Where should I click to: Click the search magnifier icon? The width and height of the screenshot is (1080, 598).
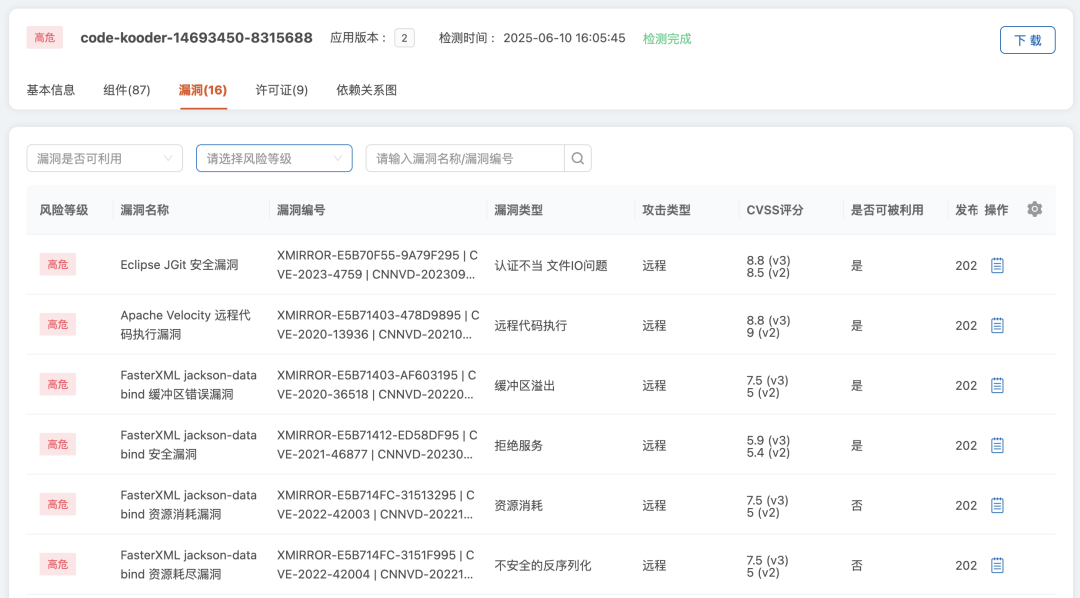click(578, 158)
